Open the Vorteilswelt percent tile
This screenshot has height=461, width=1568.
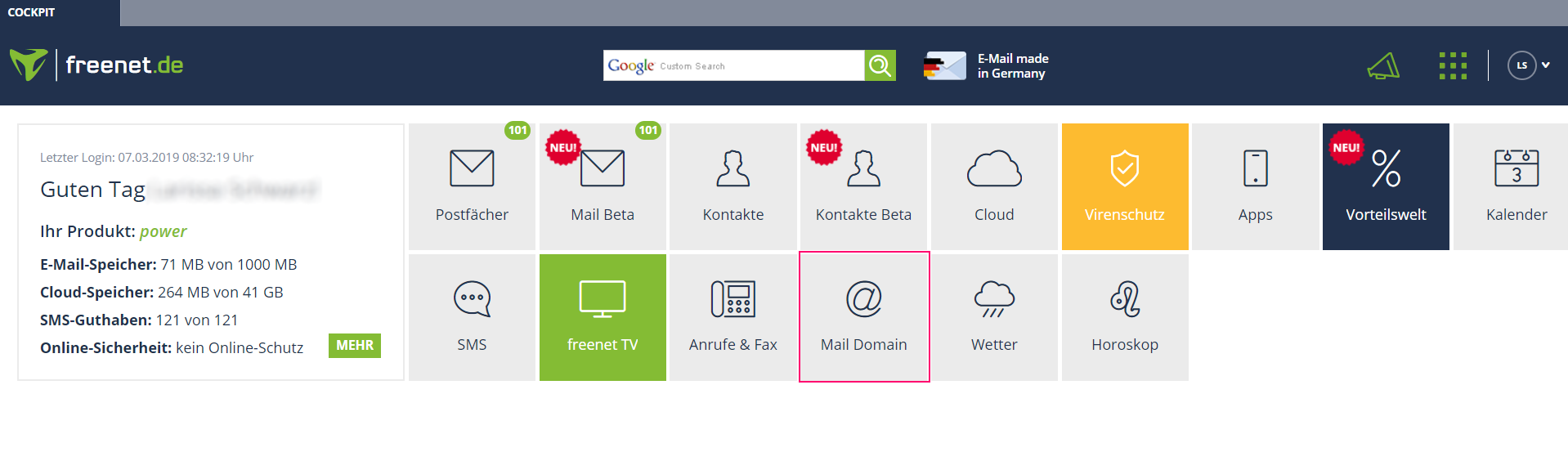click(x=1386, y=186)
